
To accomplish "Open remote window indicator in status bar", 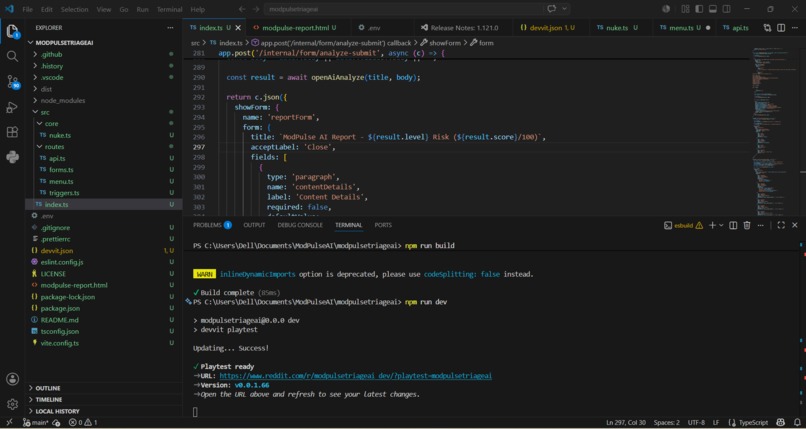I will [9, 422].
